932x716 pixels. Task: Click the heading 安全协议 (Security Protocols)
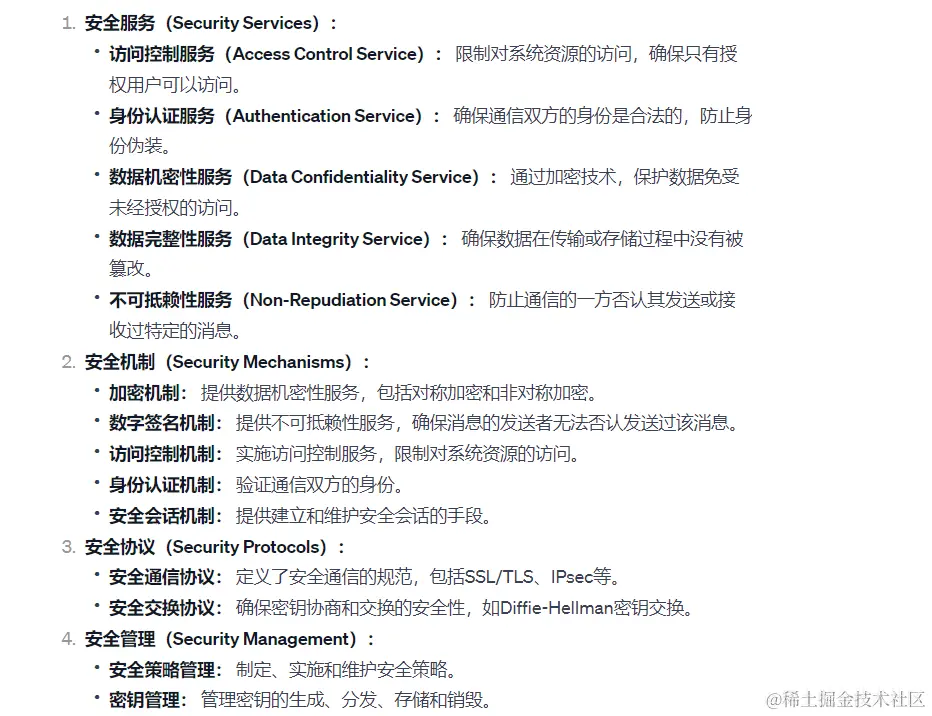(x=206, y=547)
